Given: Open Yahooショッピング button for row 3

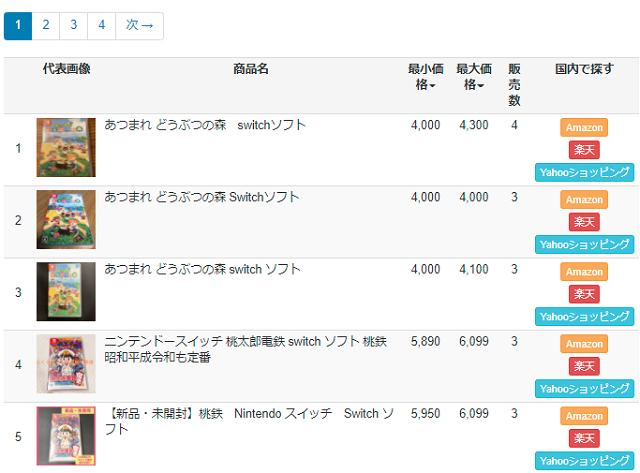Looking at the screenshot, I should 584,316.
